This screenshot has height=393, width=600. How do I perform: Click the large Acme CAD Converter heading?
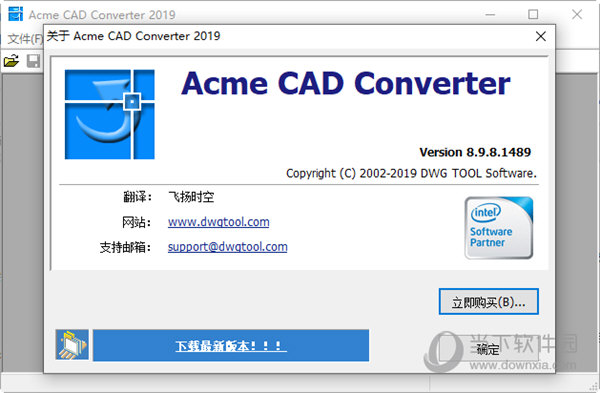coord(346,83)
